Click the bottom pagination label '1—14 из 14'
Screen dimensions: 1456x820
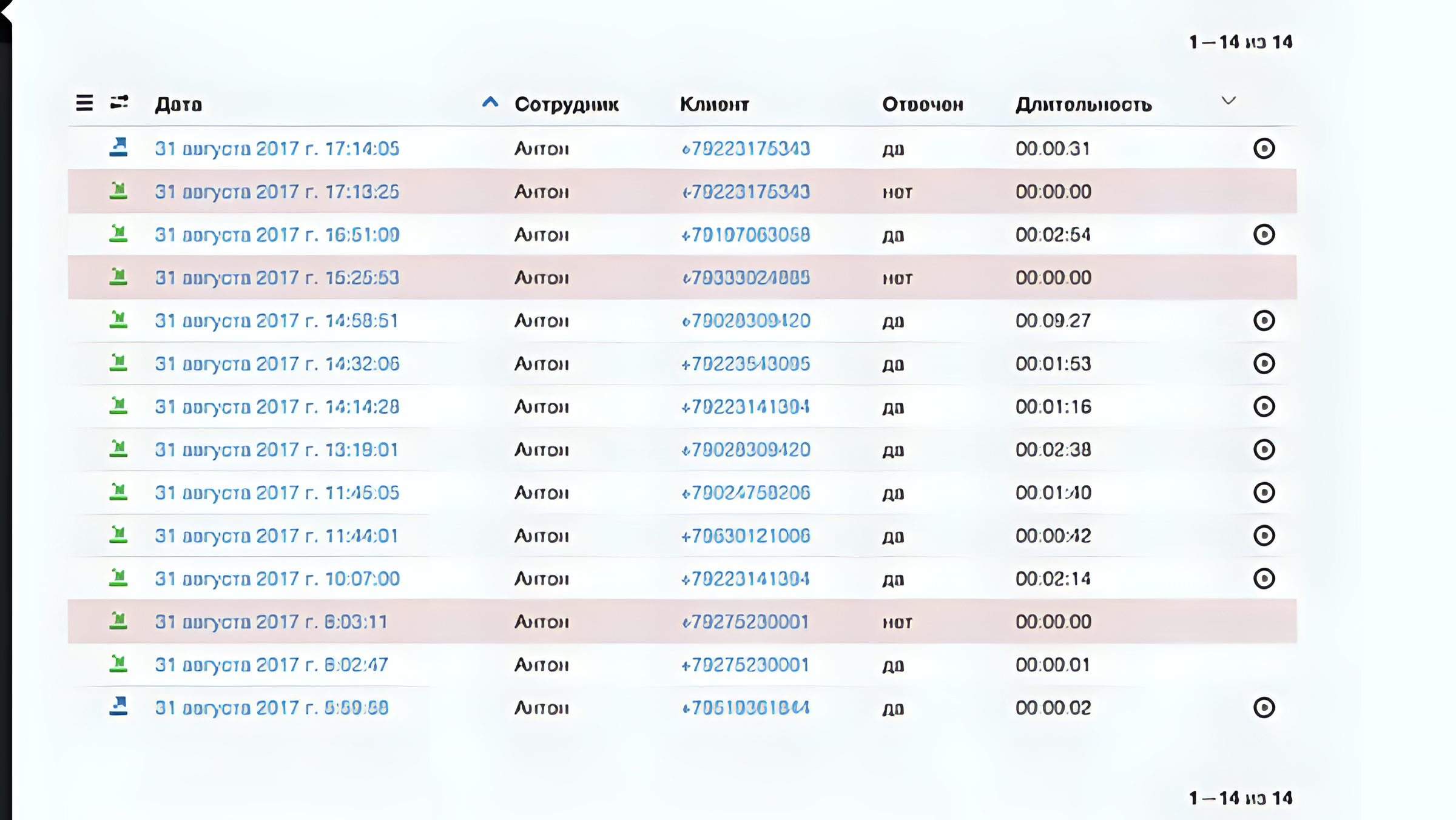pyautogui.click(x=1241, y=798)
